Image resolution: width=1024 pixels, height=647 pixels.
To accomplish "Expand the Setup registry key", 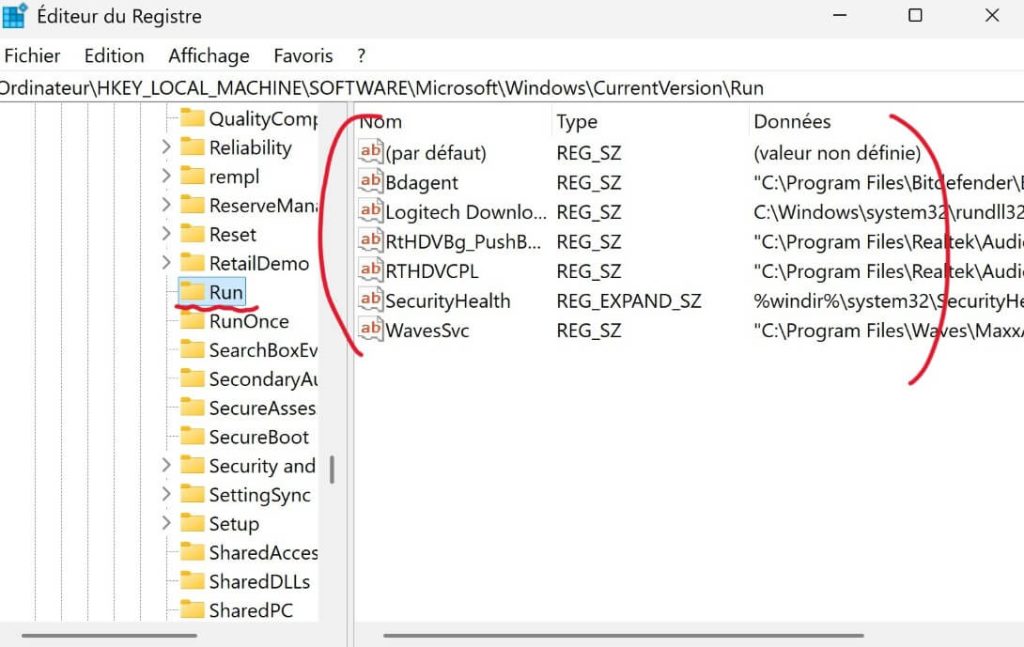I will (x=166, y=524).
